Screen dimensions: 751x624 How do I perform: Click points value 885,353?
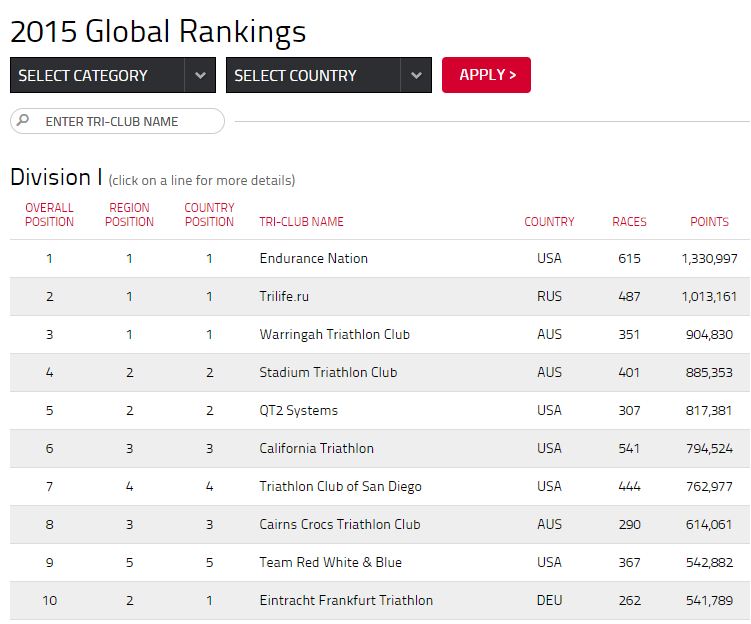click(709, 373)
